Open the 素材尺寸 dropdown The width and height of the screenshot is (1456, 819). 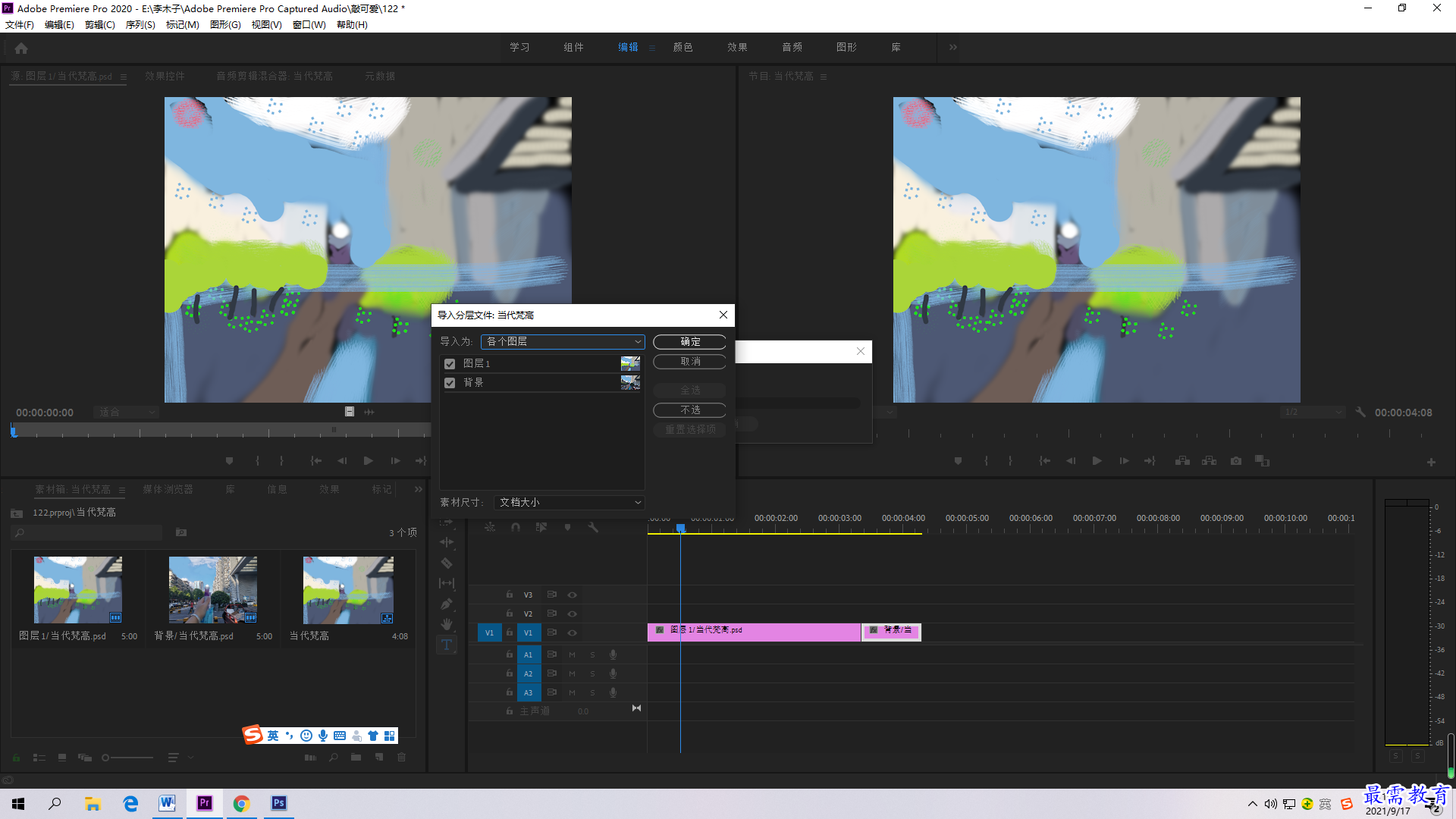(x=570, y=503)
